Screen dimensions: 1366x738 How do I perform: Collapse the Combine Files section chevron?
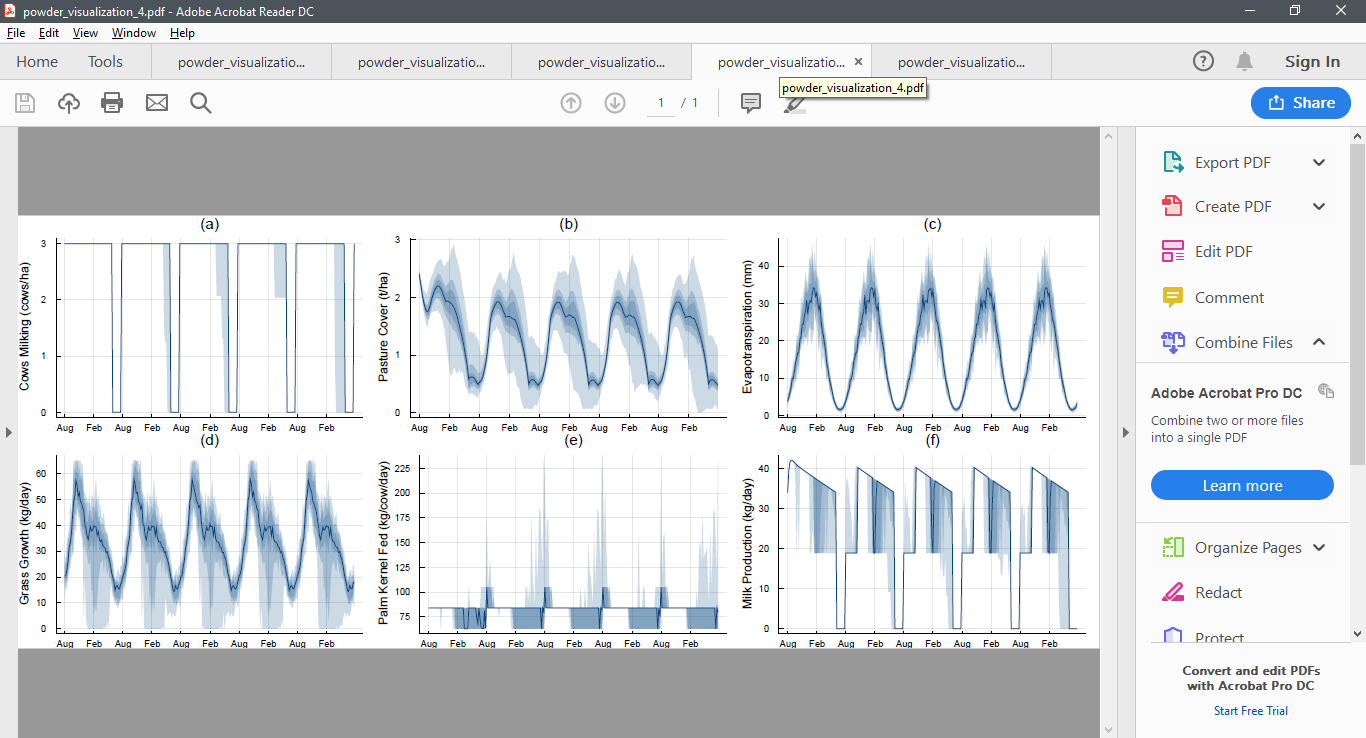[1319, 342]
